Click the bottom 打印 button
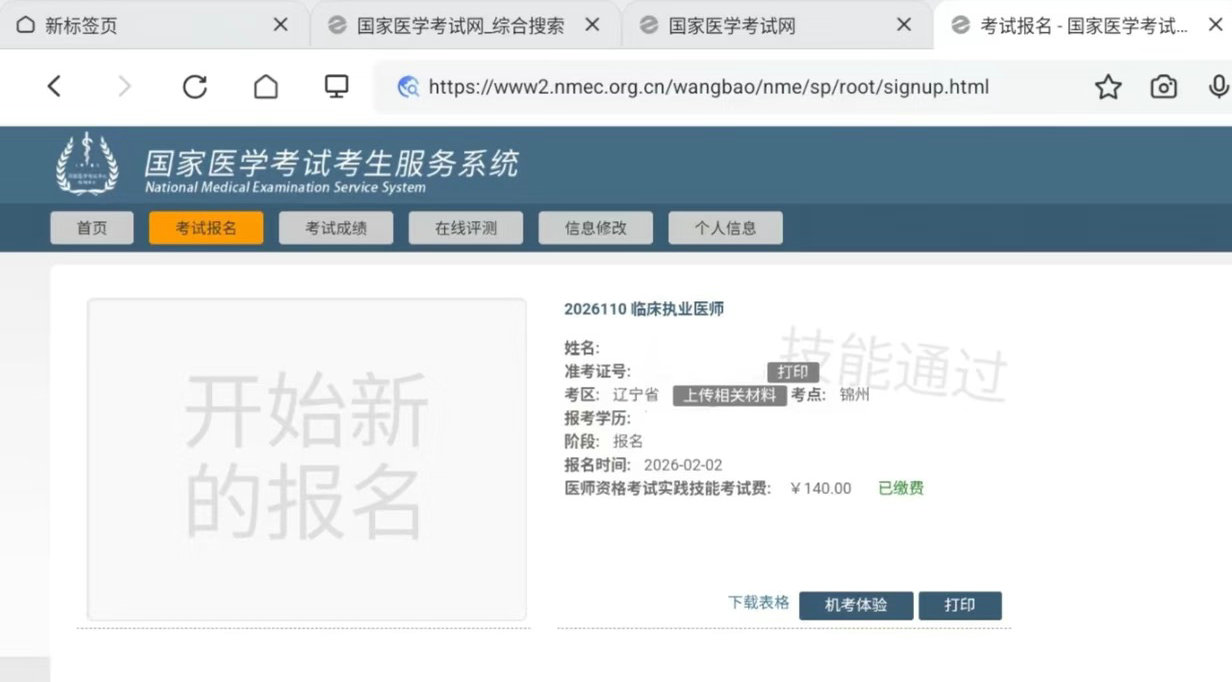The width and height of the screenshot is (1232, 682). (x=960, y=605)
